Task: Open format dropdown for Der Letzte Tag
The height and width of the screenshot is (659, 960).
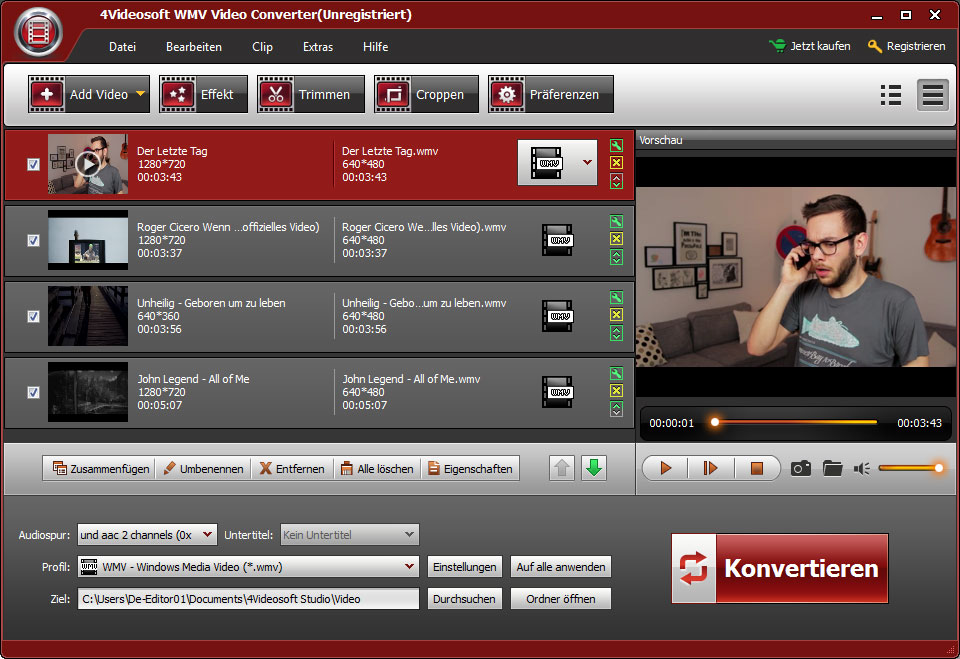Action: 587,162
